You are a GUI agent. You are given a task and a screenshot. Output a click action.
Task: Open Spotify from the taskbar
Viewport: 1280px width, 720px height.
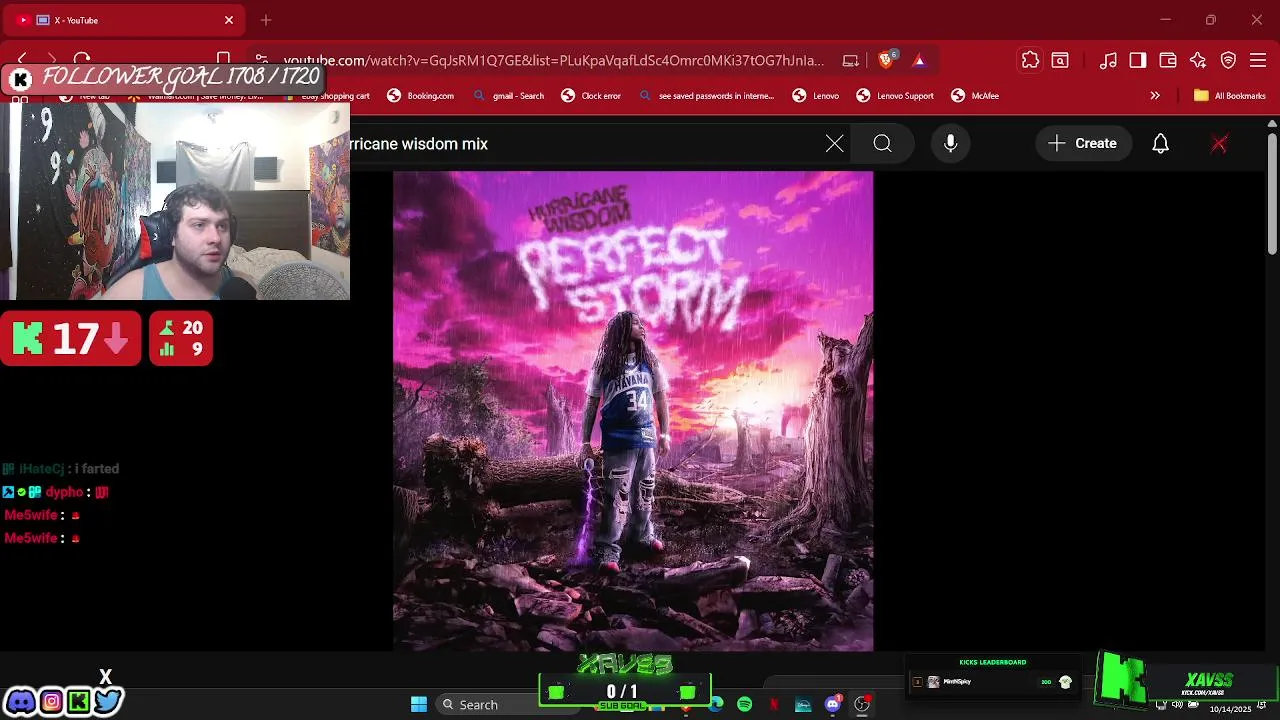tap(745, 704)
